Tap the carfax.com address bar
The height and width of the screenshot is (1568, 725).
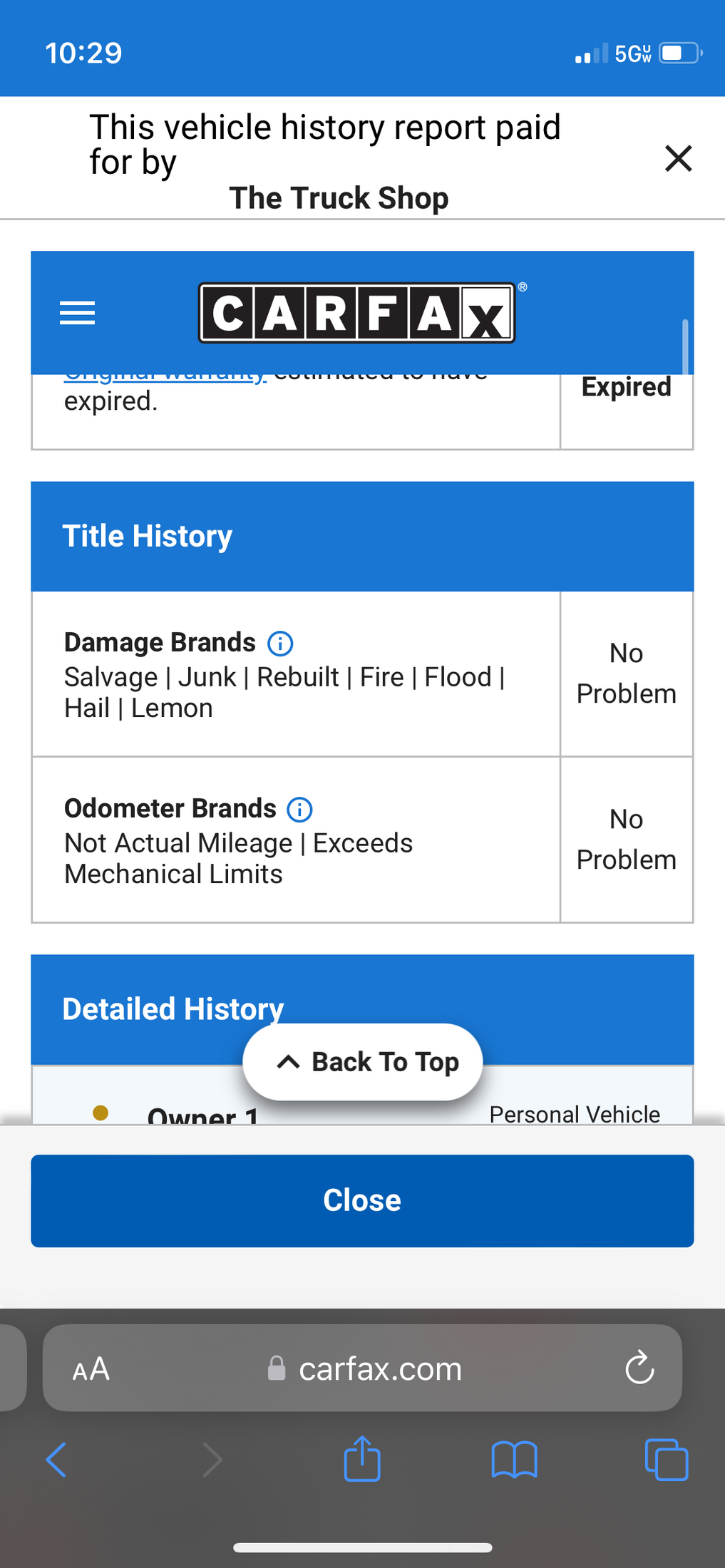362,1368
